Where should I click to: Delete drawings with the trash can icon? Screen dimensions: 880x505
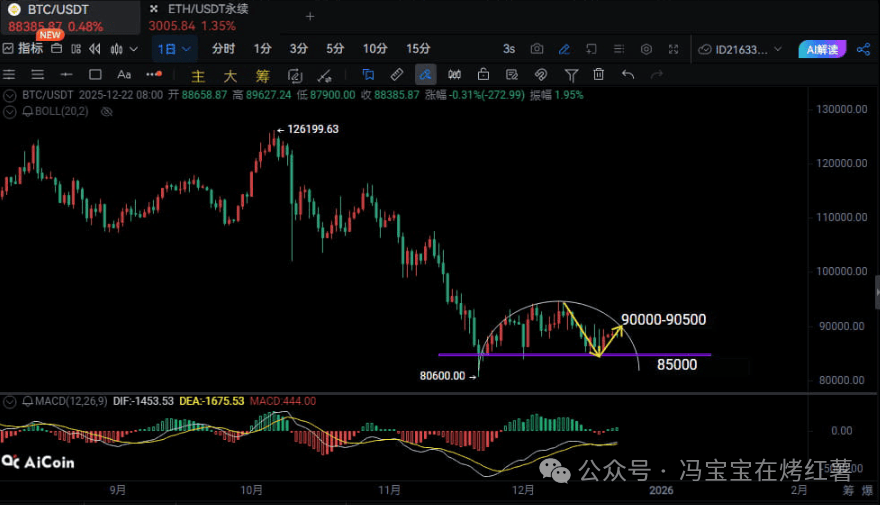599,74
